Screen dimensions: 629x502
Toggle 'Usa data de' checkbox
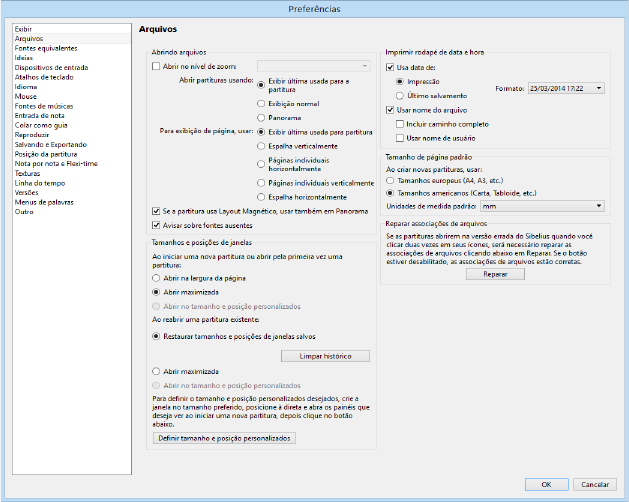[390, 67]
